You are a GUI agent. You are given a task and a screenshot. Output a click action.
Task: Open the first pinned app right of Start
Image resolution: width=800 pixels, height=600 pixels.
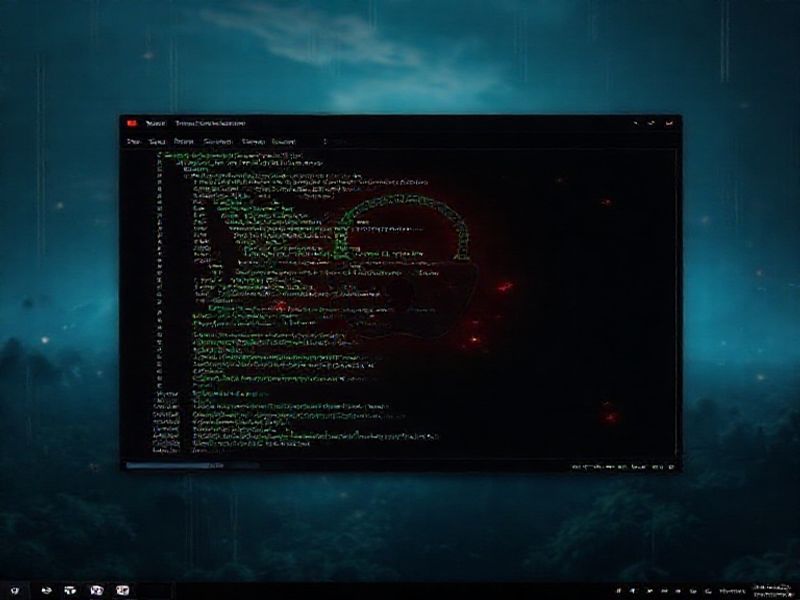pyautogui.click(x=46, y=591)
